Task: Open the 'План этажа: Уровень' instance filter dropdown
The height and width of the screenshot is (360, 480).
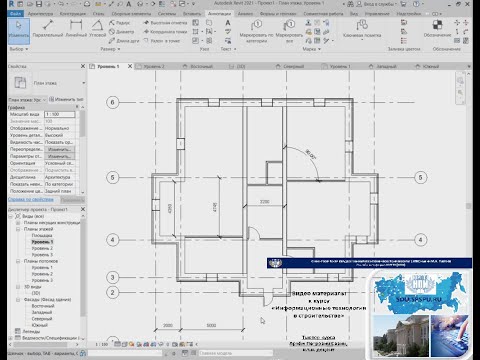Action: pos(27,100)
